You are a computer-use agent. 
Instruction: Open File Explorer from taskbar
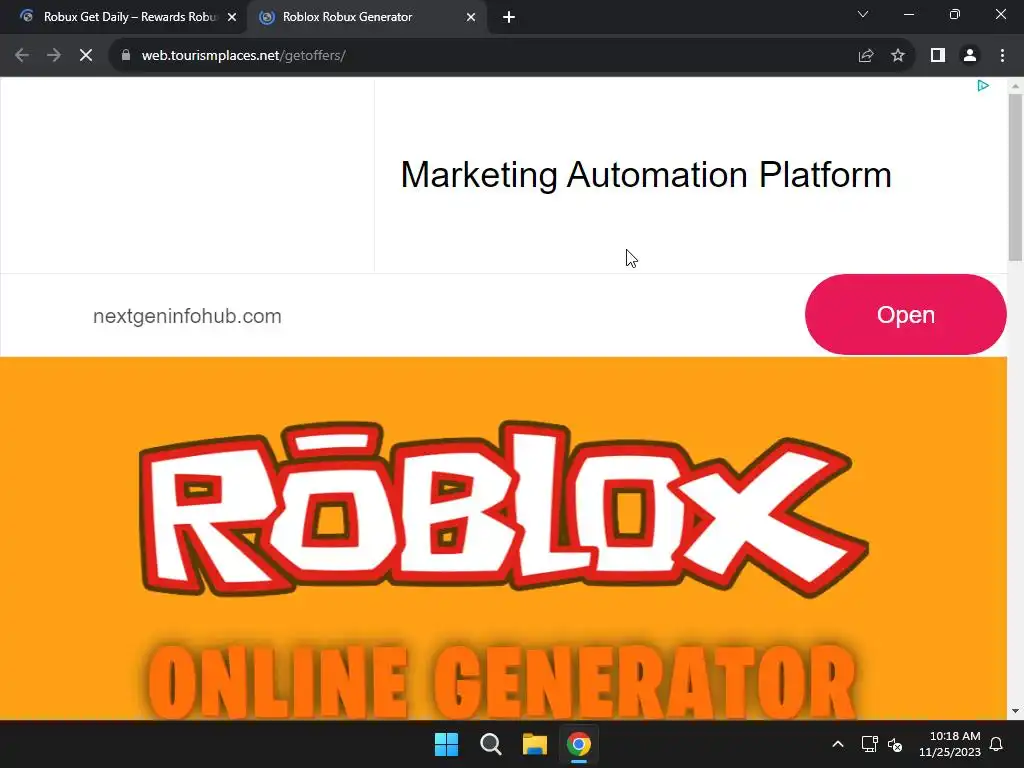(x=534, y=744)
